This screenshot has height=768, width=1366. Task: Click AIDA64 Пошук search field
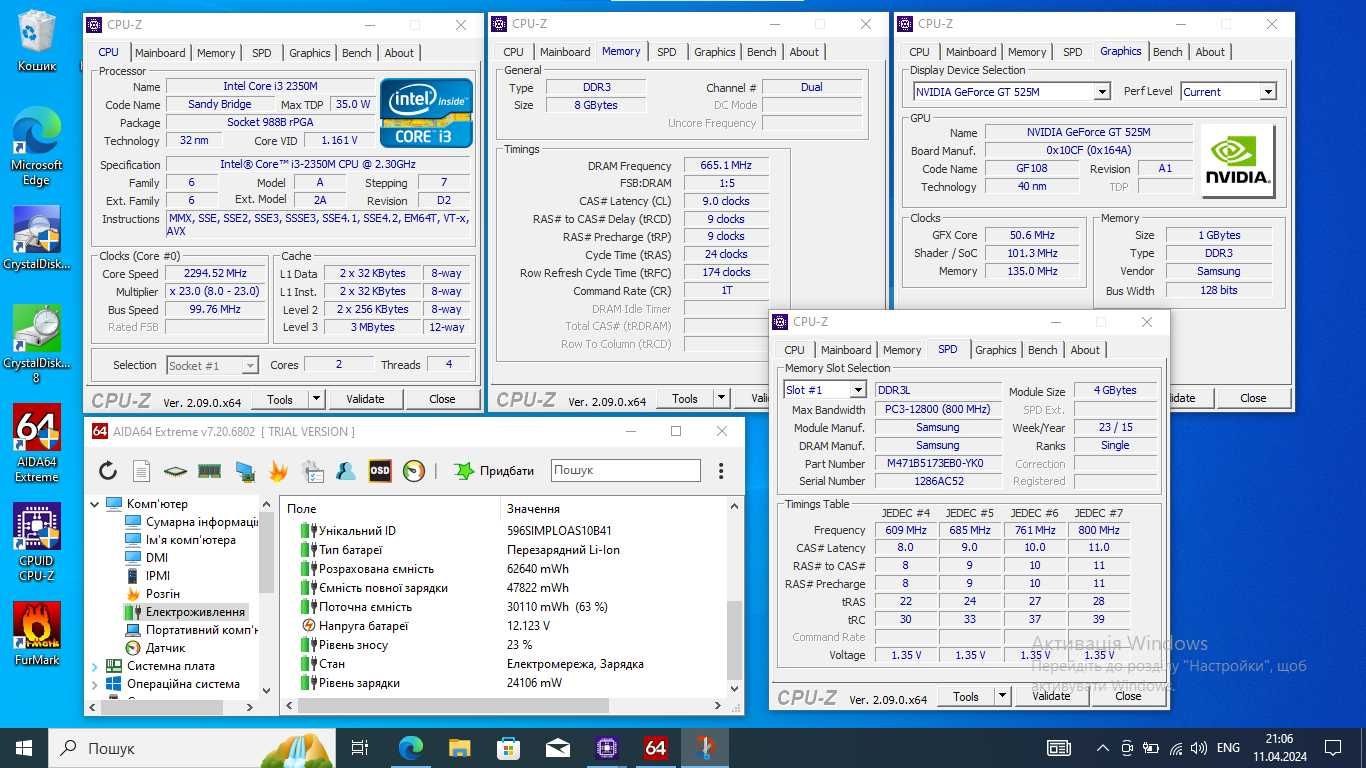[x=625, y=470]
